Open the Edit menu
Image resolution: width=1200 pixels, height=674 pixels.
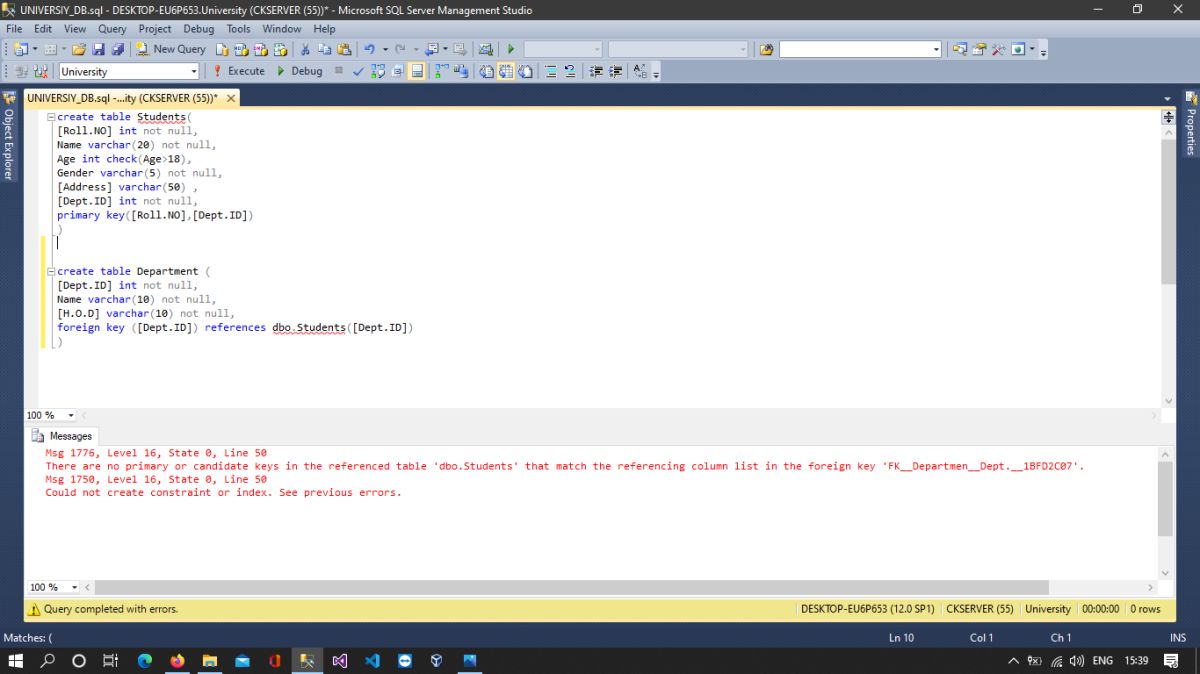point(43,29)
